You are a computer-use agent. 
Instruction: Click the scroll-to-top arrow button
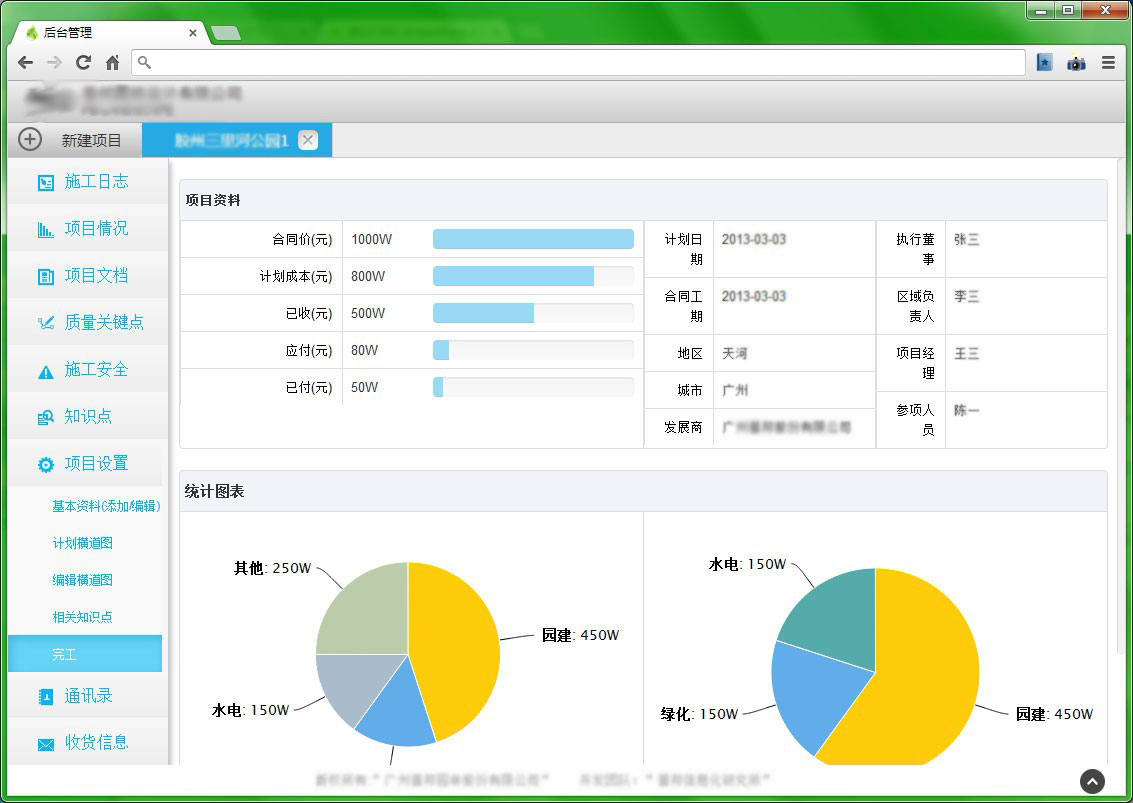pos(1092,781)
